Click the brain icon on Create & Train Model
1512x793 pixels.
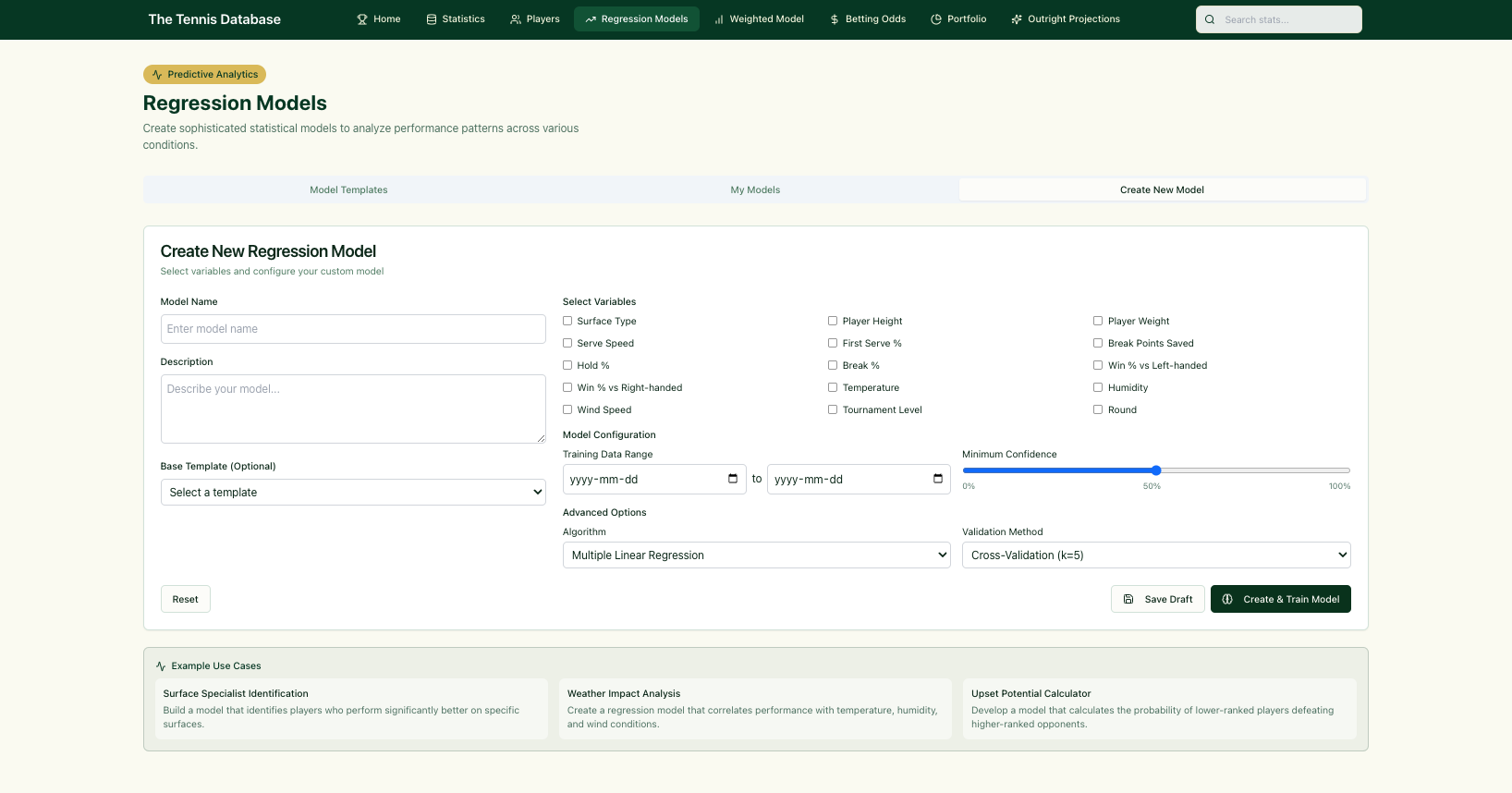coord(1227,599)
